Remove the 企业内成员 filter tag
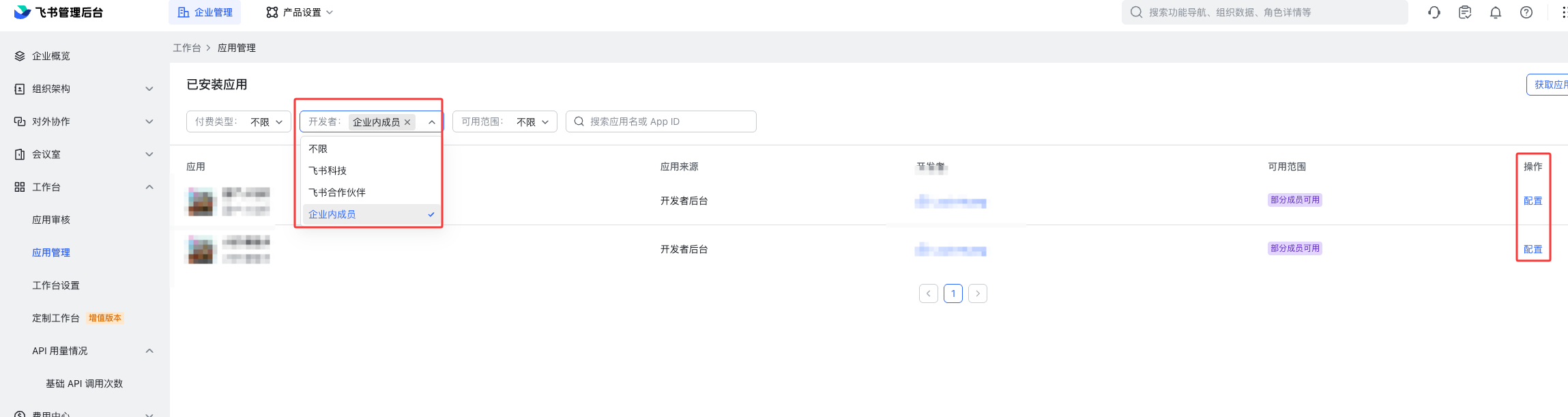 (x=407, y=122)
